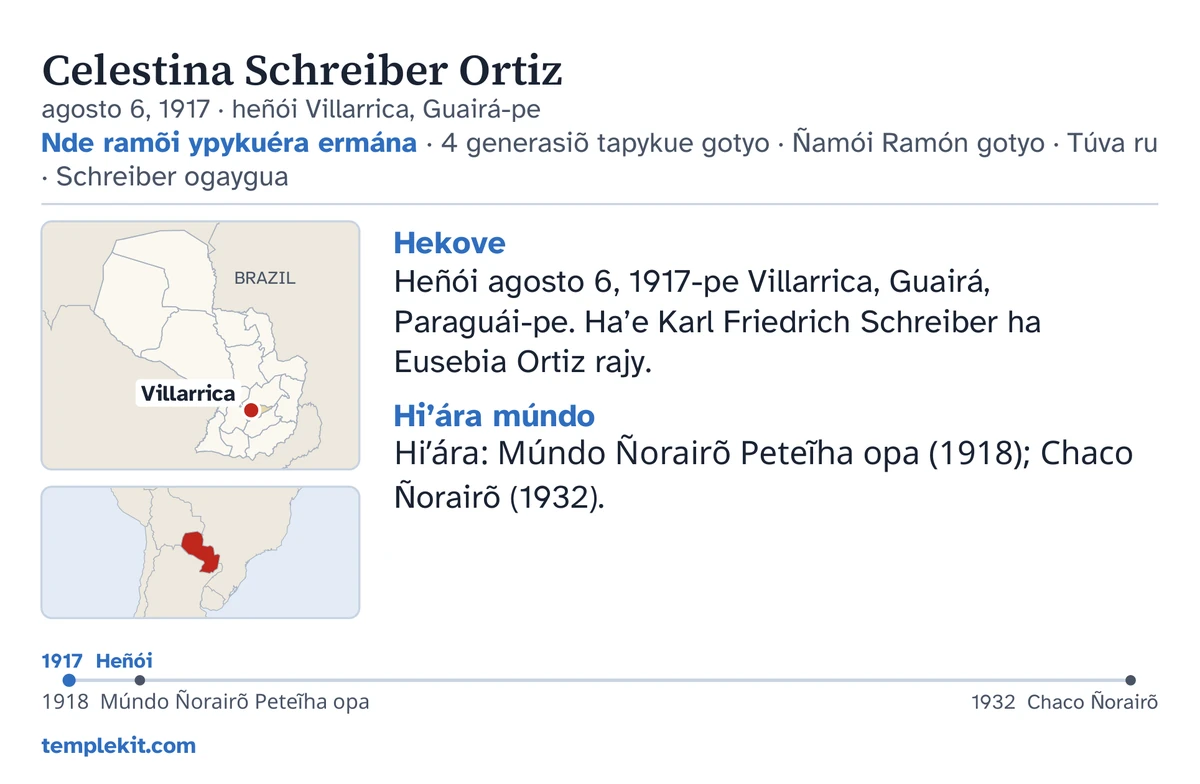Click the Heñói label on the timeline
Viewport: 1200px width, 784px height.
[x=124, y=660]
